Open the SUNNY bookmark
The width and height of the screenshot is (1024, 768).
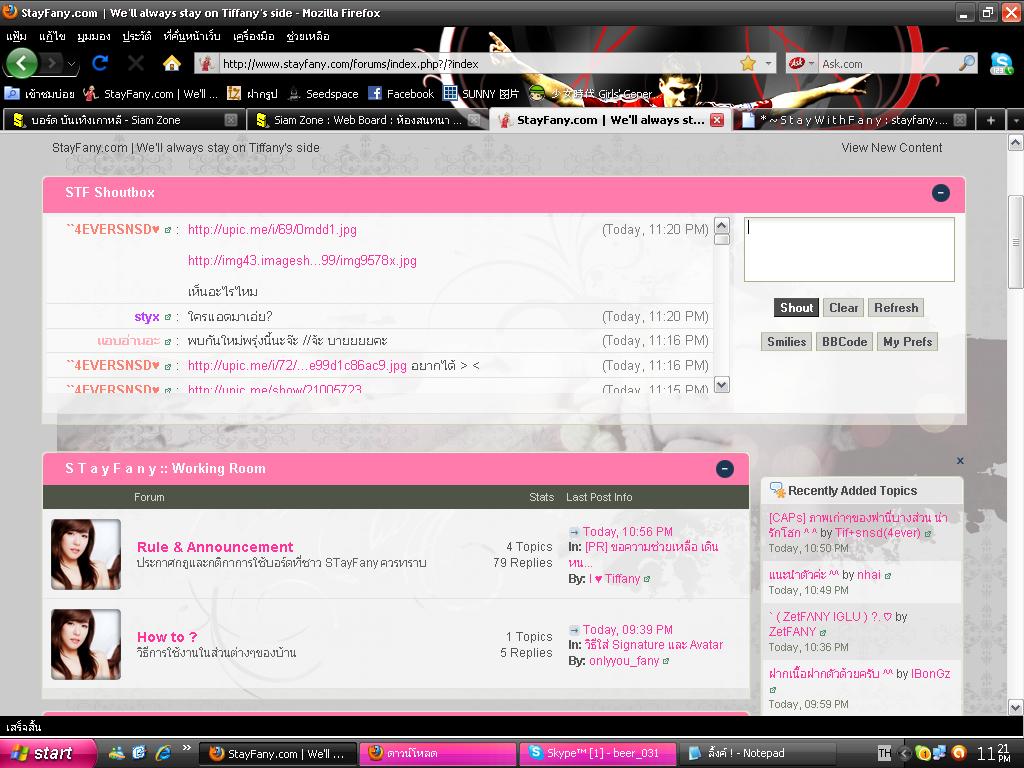click(481, 94)
